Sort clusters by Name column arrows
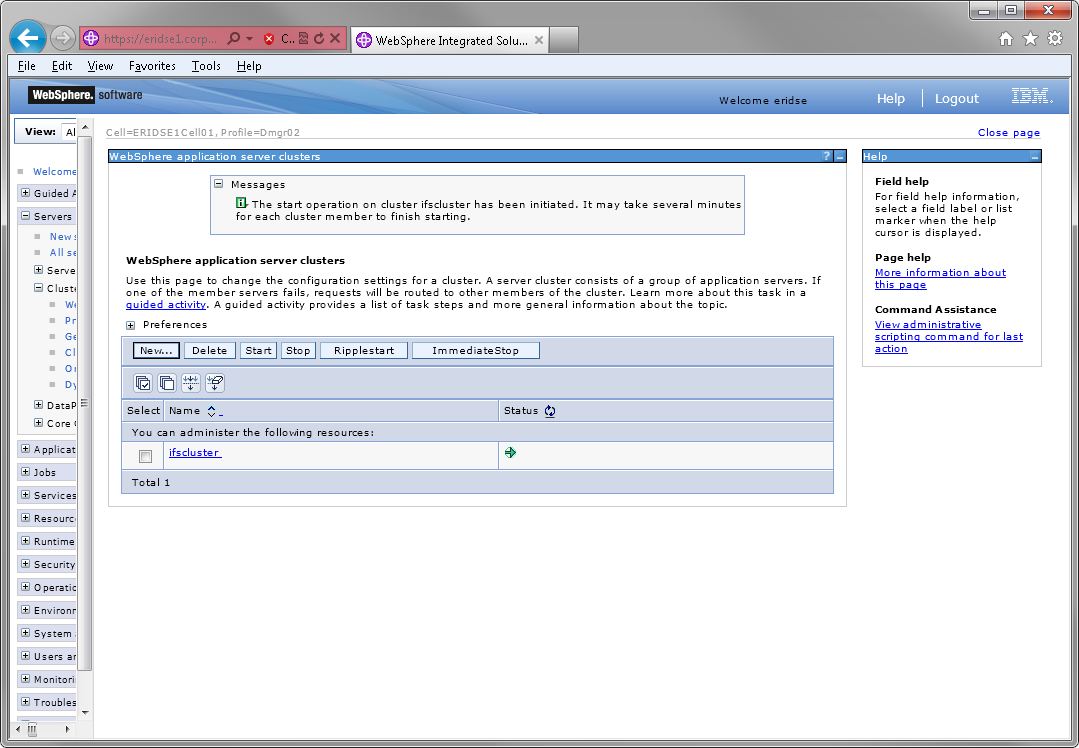 [x=212, y=412]
